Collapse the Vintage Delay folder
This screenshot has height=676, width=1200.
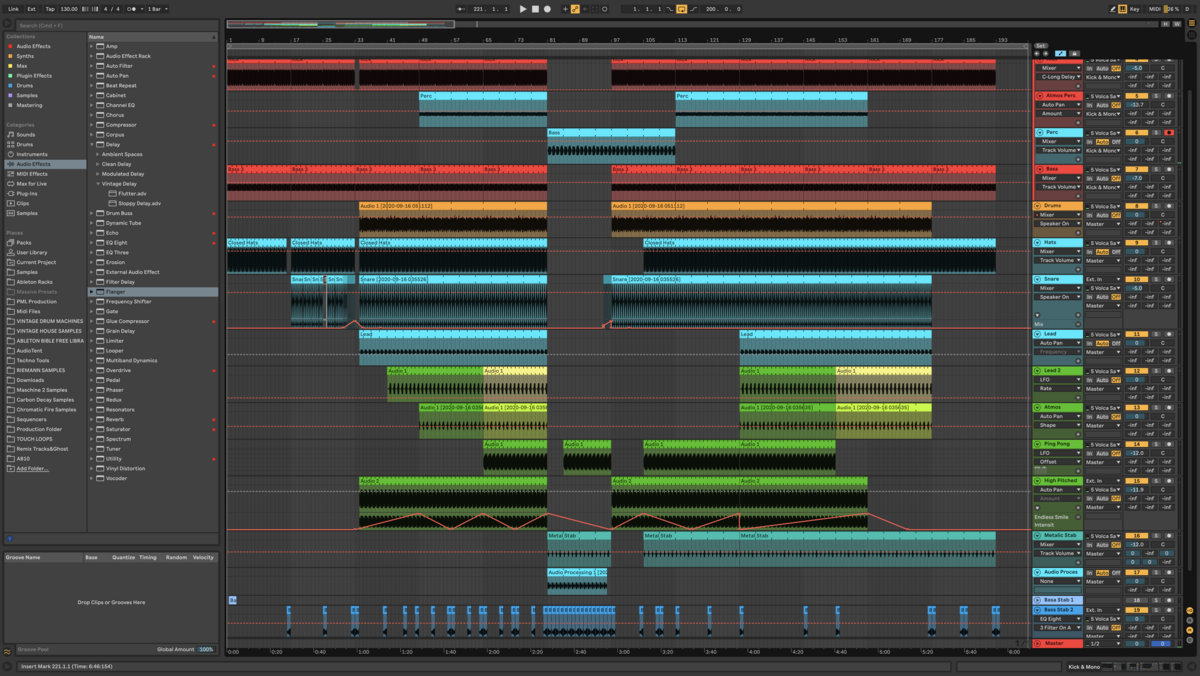point(98,184)
